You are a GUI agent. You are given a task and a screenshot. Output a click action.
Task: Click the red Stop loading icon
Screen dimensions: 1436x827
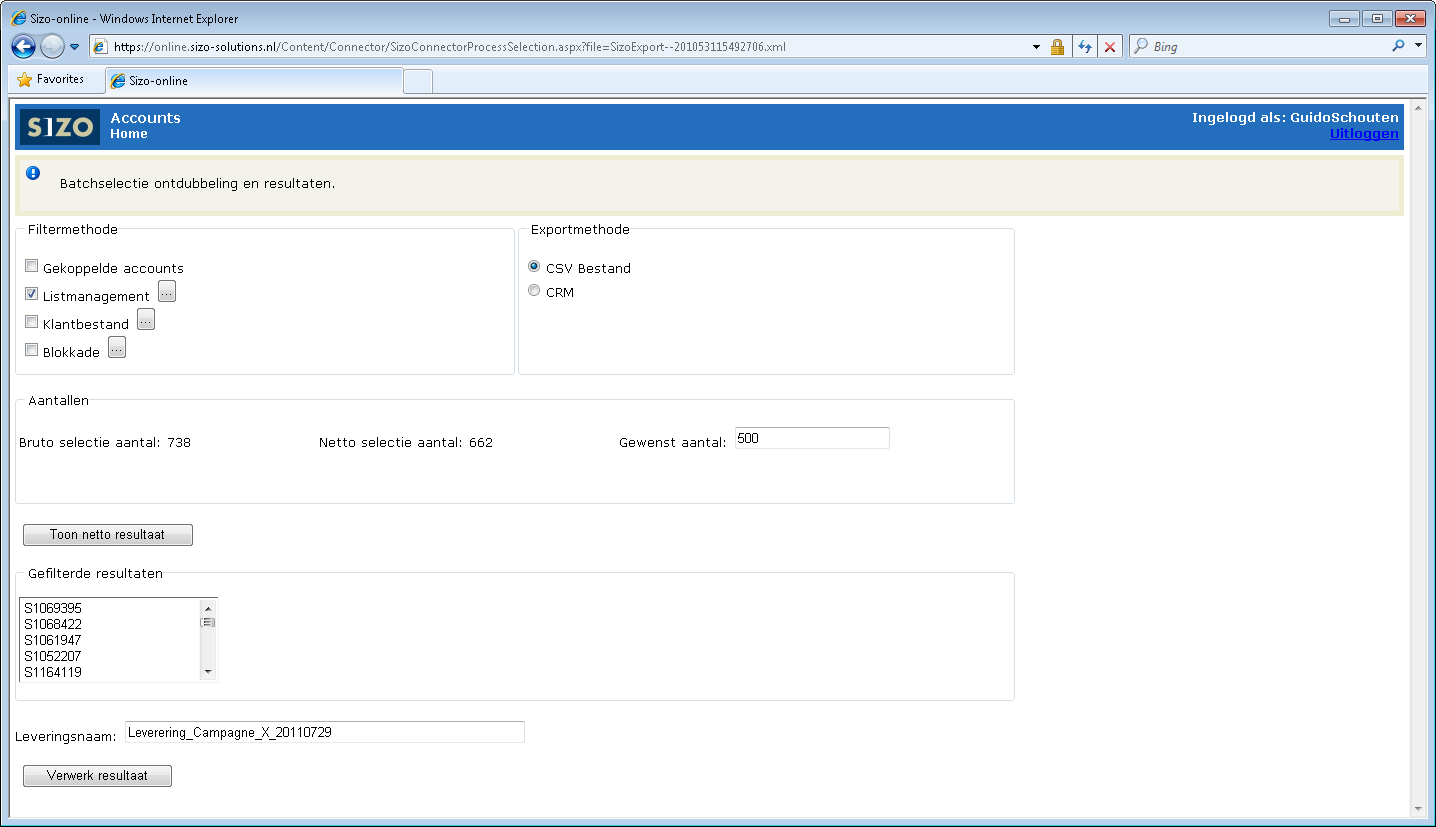(1110, 47)
